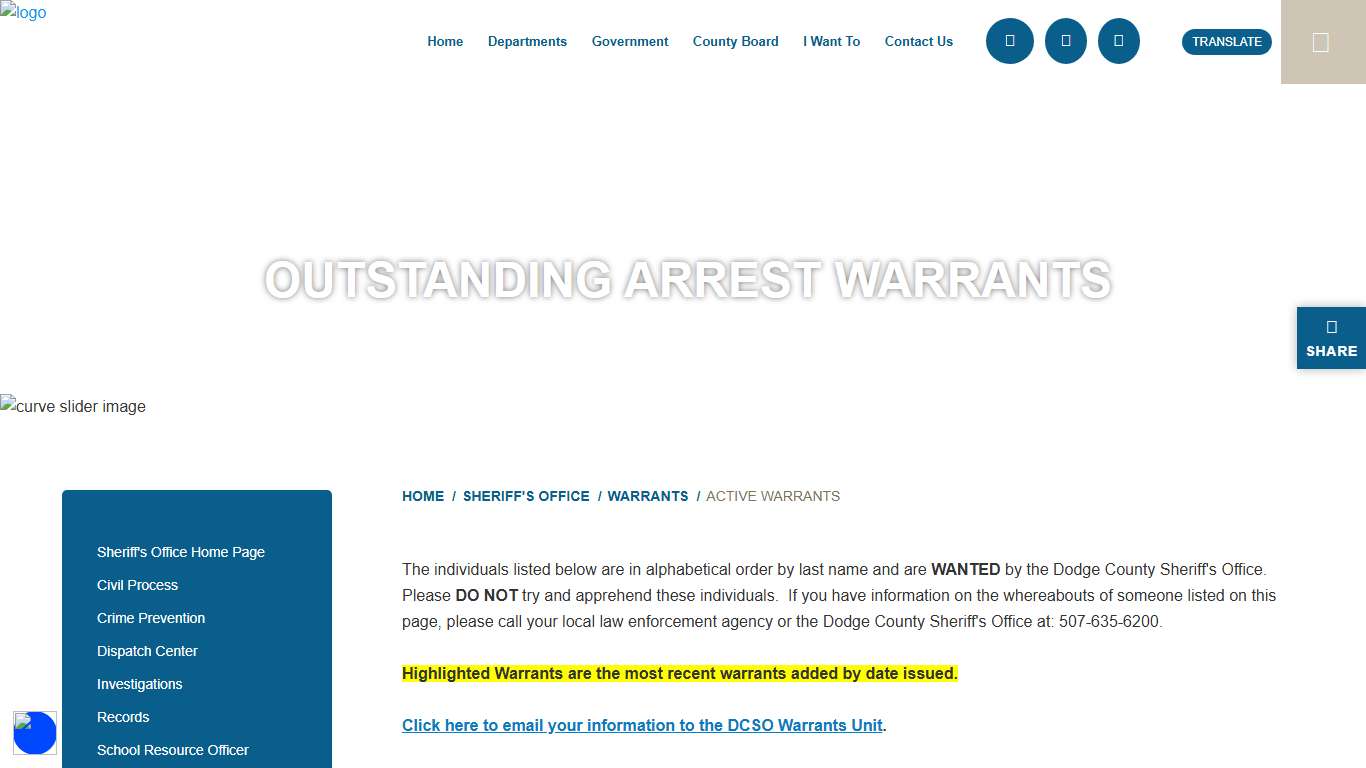This screenshot has height=768, width=1366.
Task: Click the email DCSO Warrants Unit link
Action: click(x=642, y=726)
